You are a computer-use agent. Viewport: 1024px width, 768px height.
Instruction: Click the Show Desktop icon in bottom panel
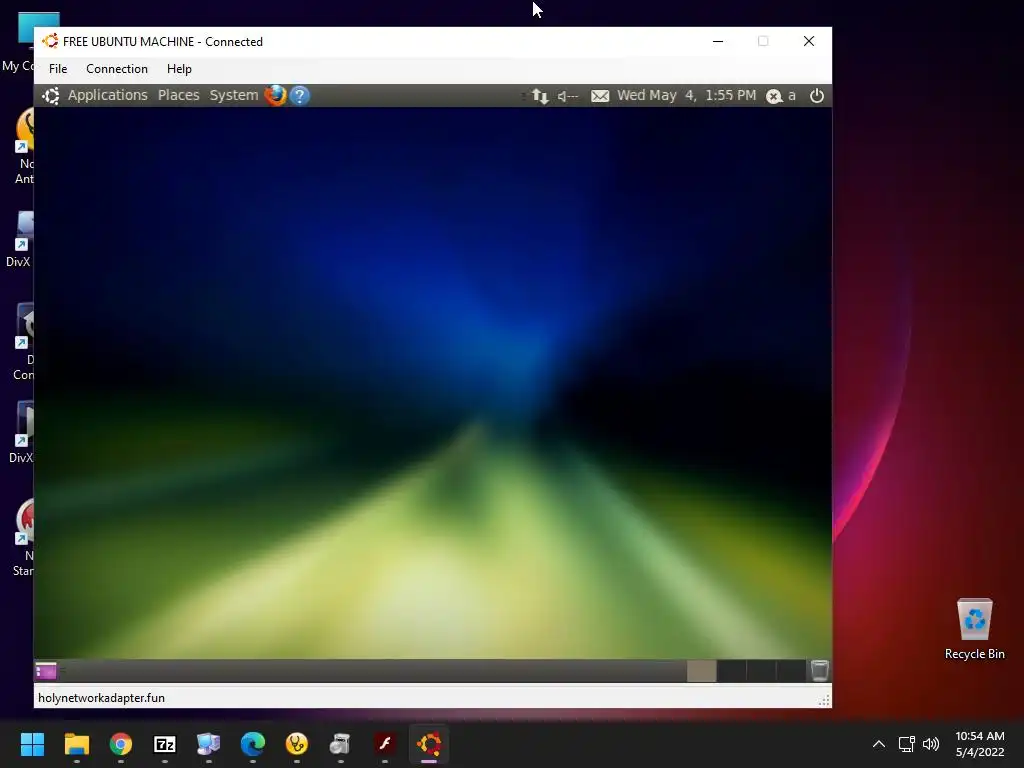[x=46, y=671]
